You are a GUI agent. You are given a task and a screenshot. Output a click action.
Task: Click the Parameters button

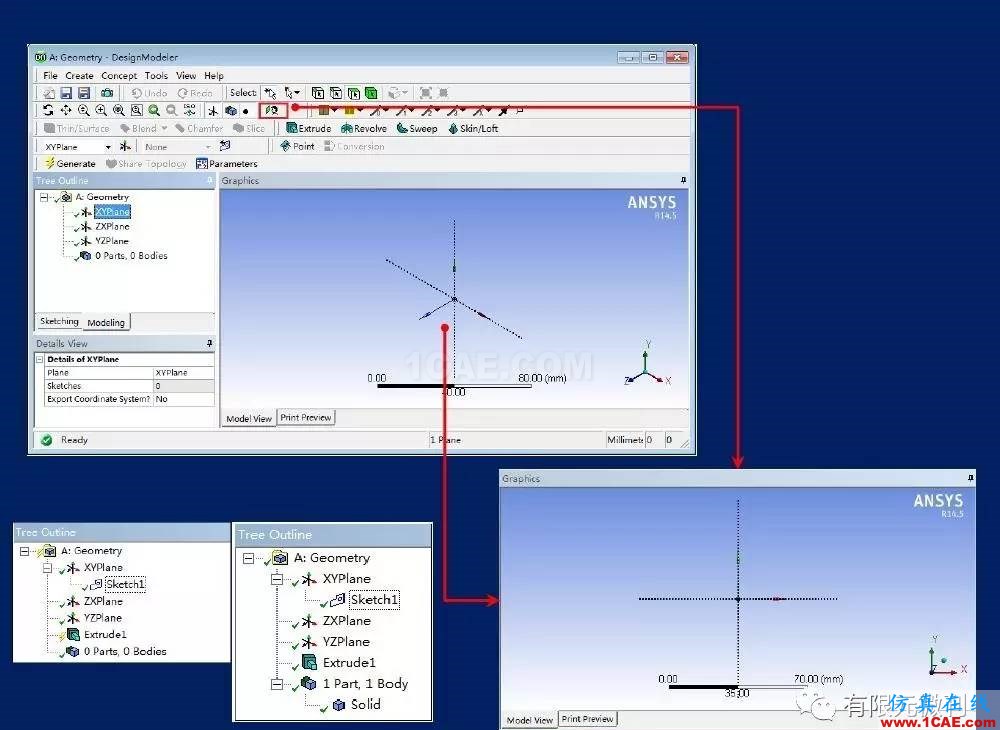click(227, 164)
